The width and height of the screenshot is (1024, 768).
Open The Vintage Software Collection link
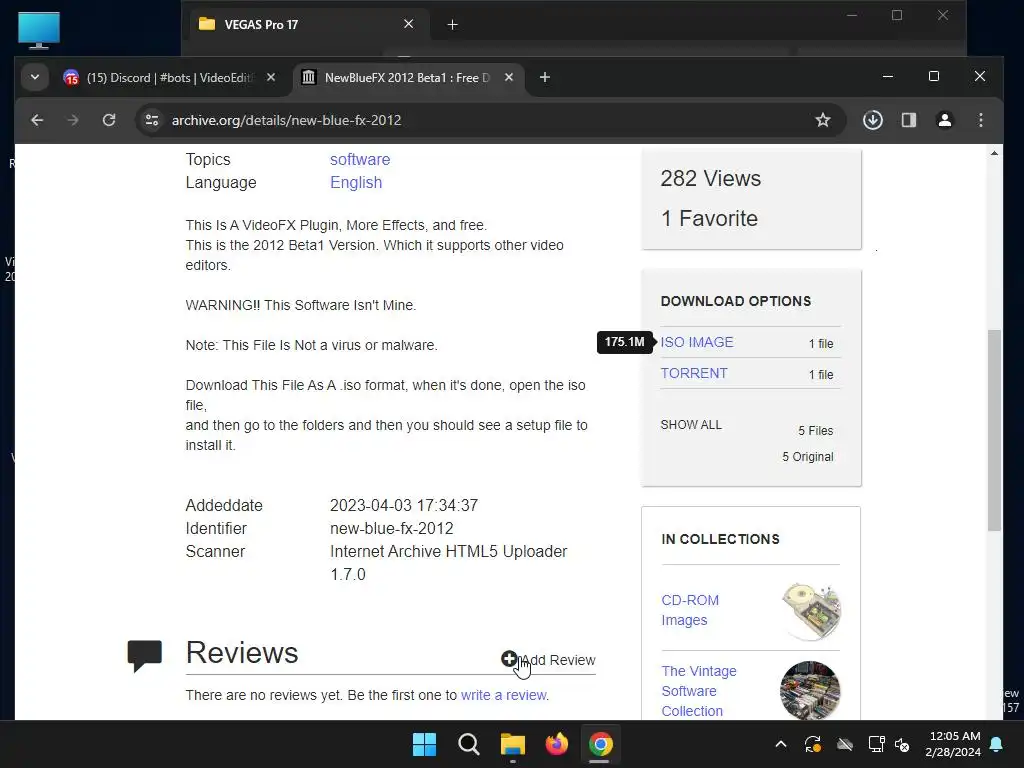pos(699,691)
